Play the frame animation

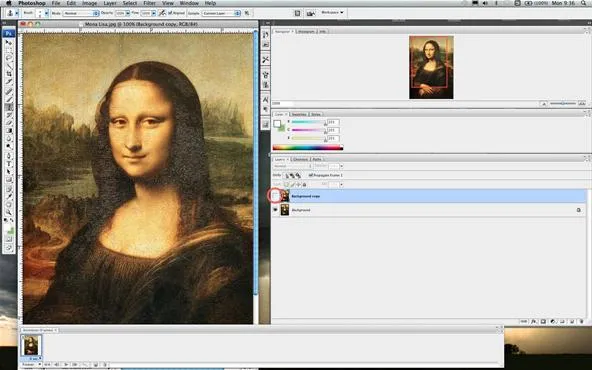[x=66, y=364]
